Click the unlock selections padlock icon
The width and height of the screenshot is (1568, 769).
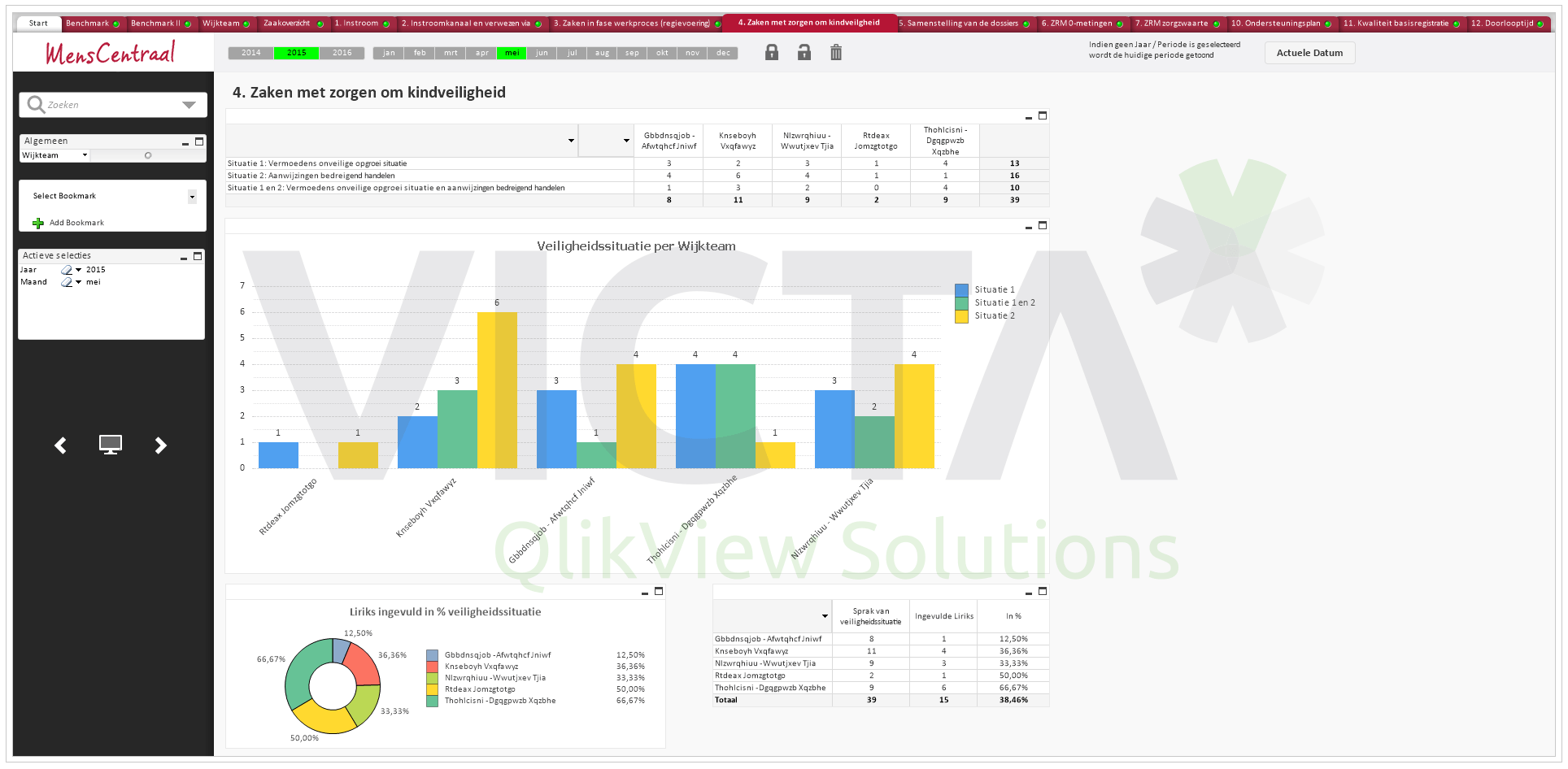tap(804, 53)
